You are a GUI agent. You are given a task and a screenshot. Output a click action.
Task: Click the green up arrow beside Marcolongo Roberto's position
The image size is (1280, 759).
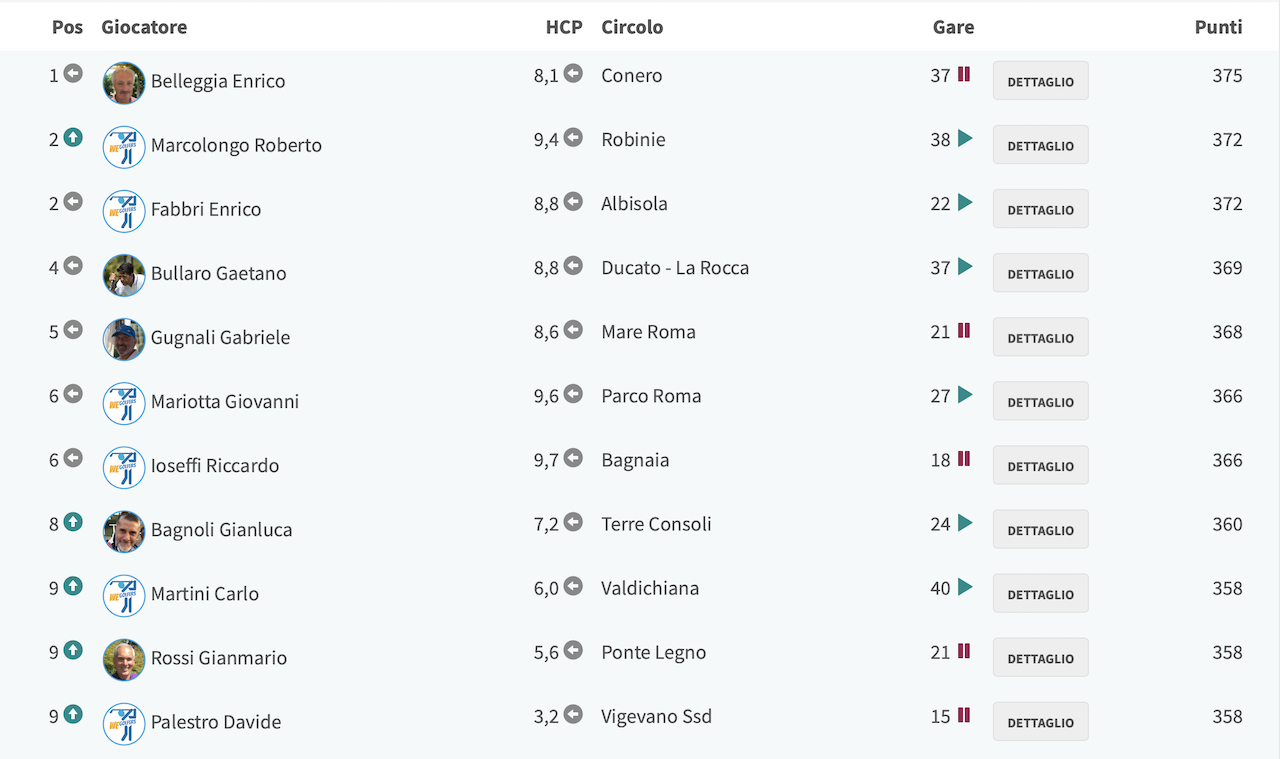tap(73, 138)
